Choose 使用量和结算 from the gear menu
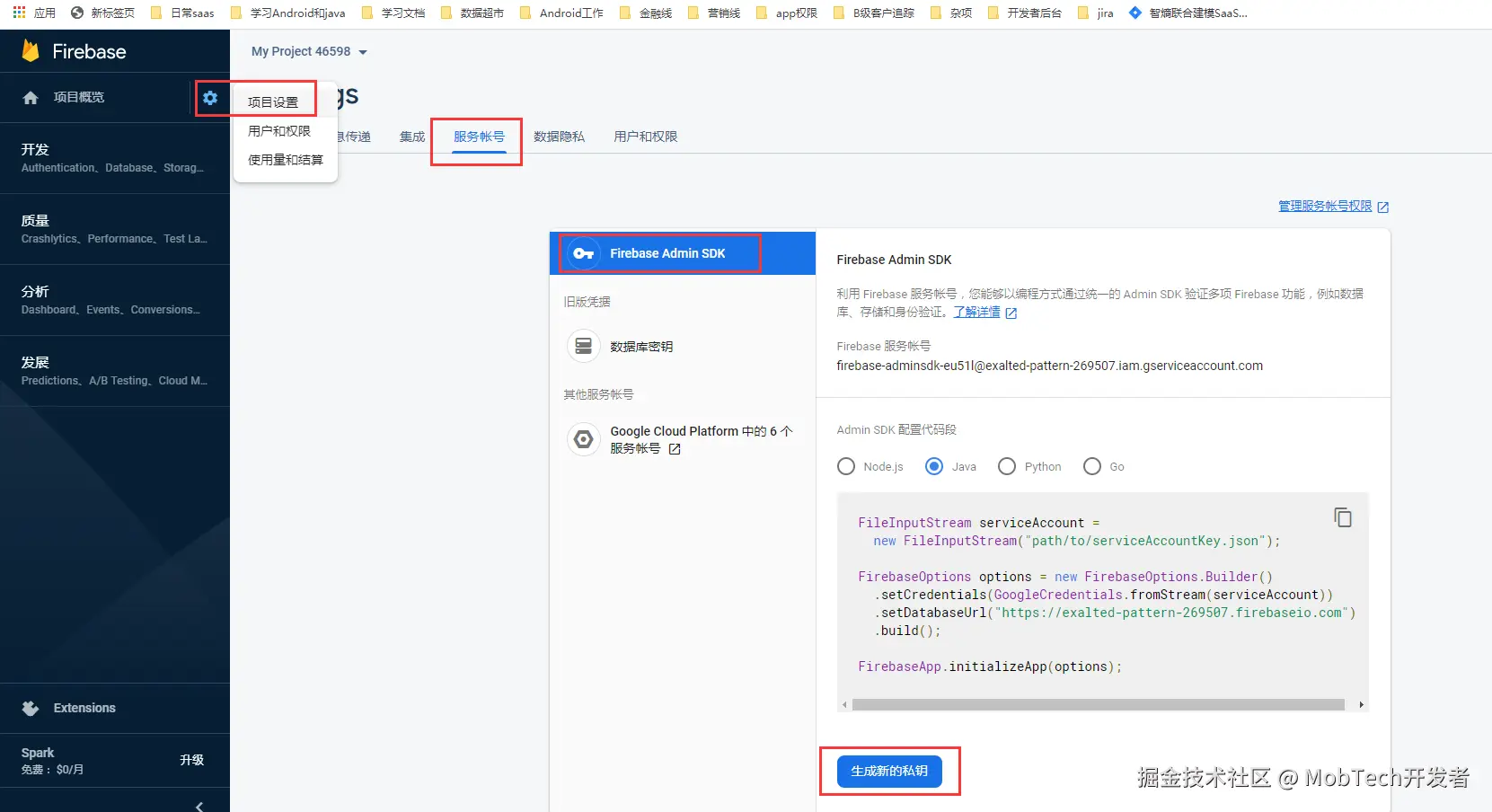The height and width of the screenshot is (812, 1492). [x=285, y=160]
